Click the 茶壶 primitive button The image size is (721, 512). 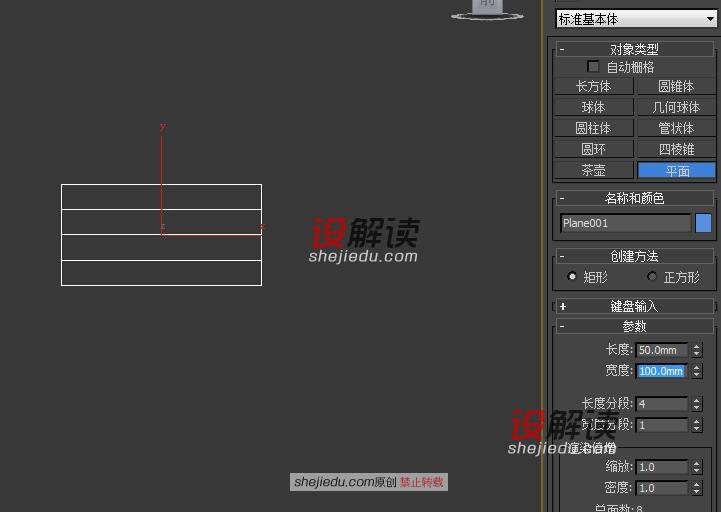594,170
